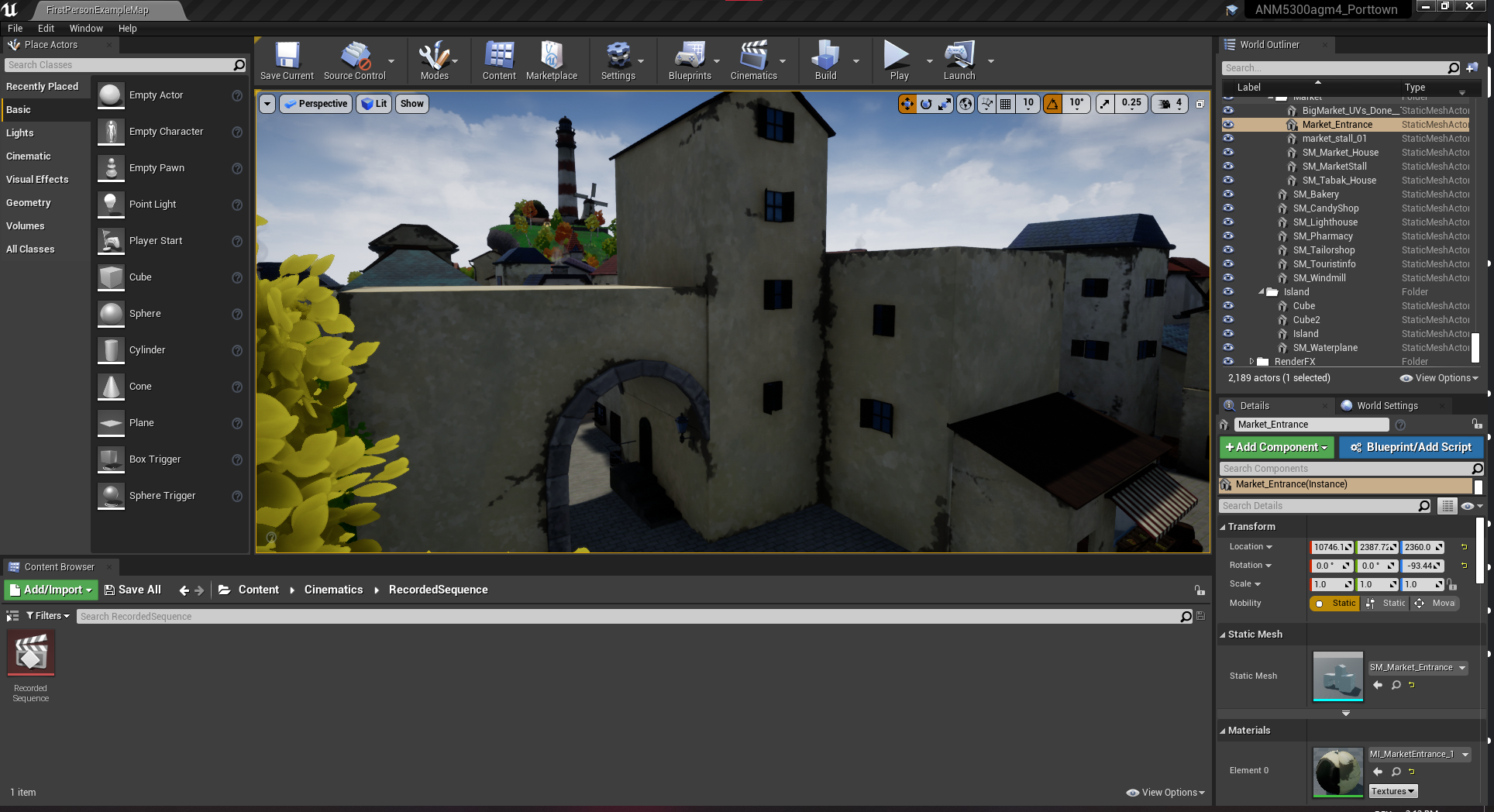Click the Blueprints toolbar icon

coord(690,60)
